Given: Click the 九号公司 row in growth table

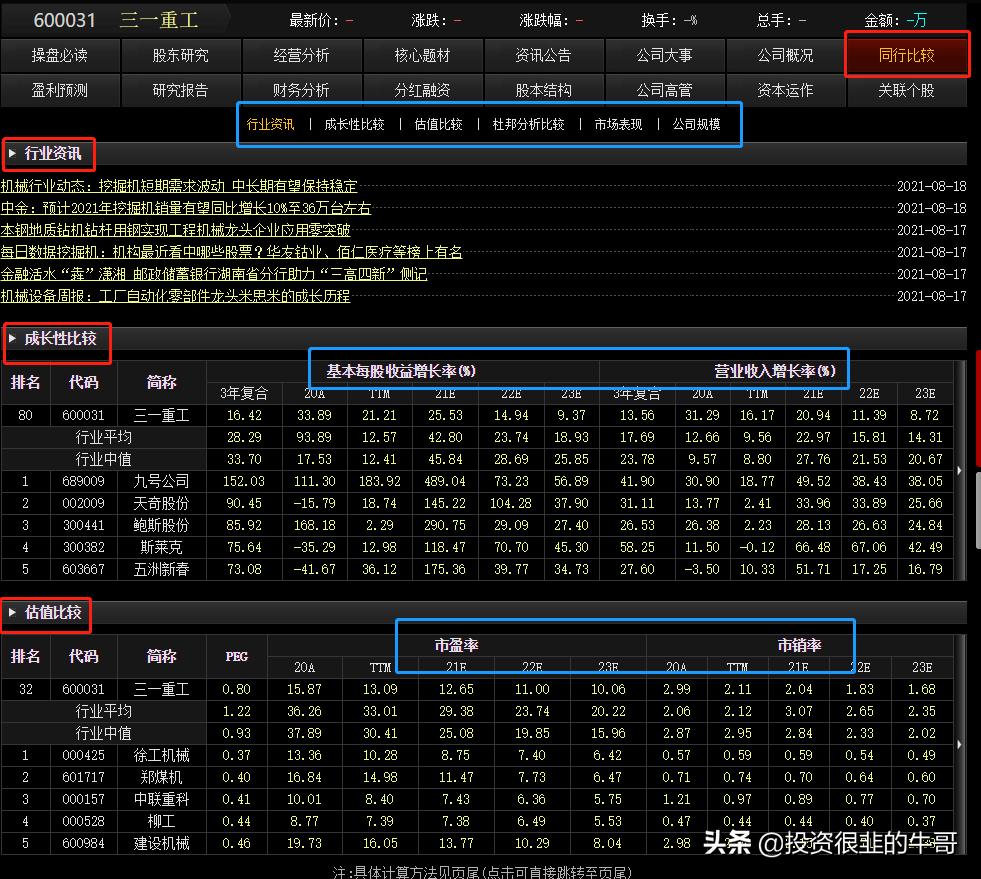Looking at the screenshot, I should coord(160,481).
